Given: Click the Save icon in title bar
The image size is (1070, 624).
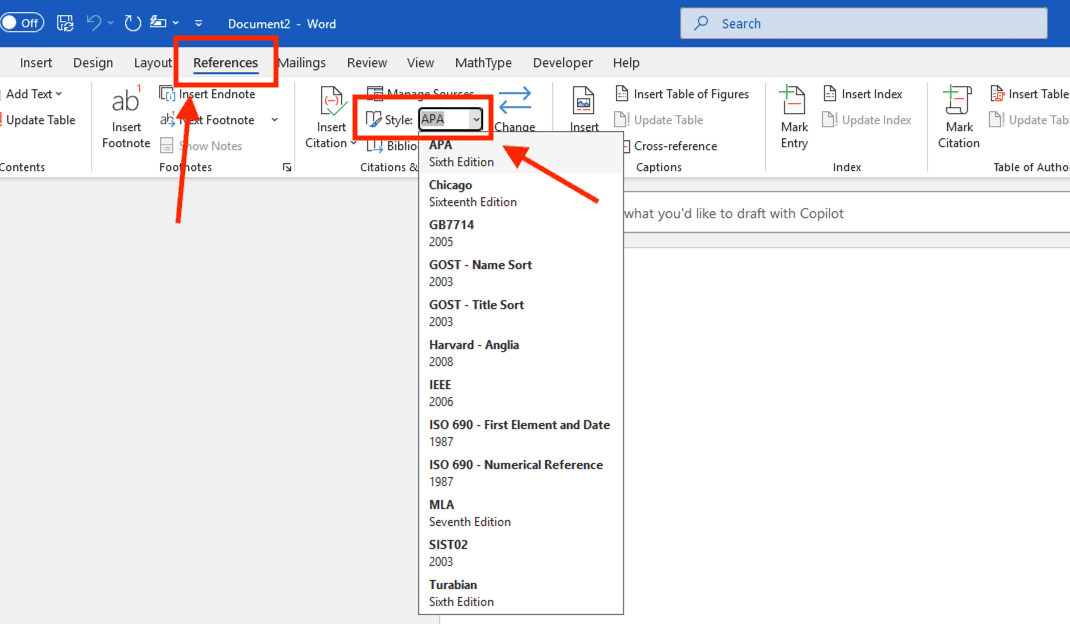Looking at the screenshot, I should point(65,23).
